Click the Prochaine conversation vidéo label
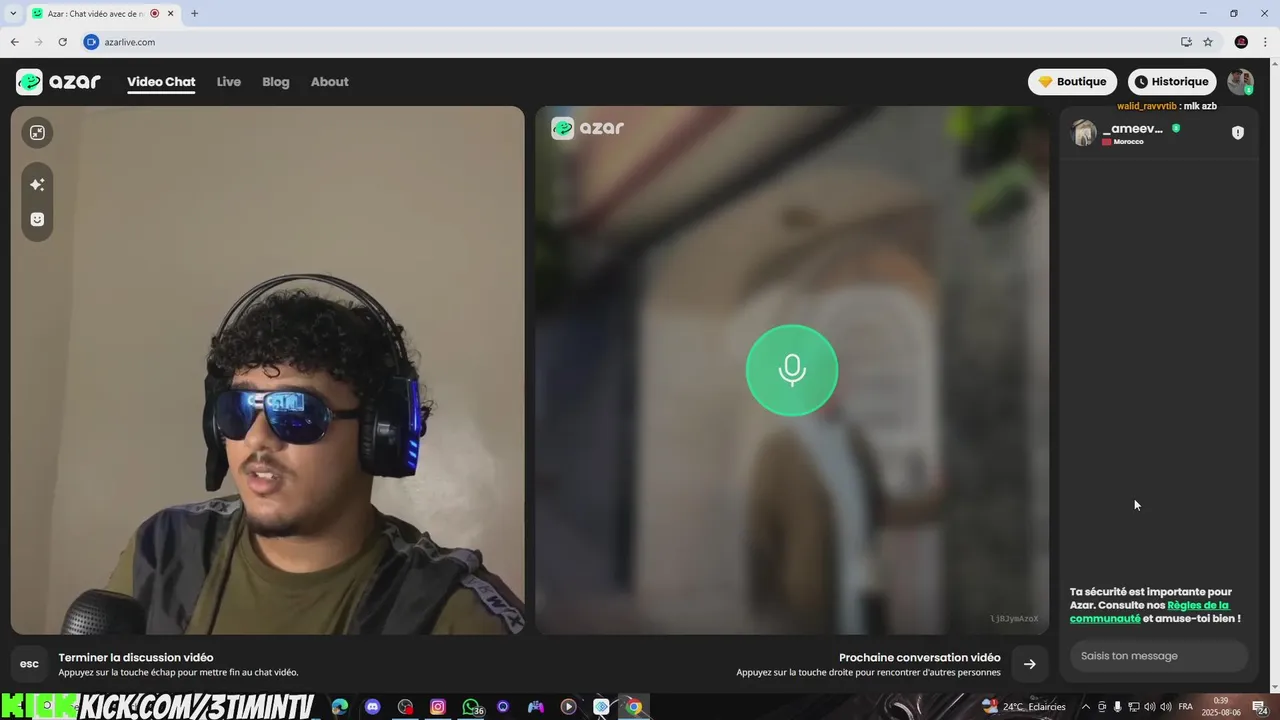Viewport: 1280px width, 720px height. coord(920,658)
